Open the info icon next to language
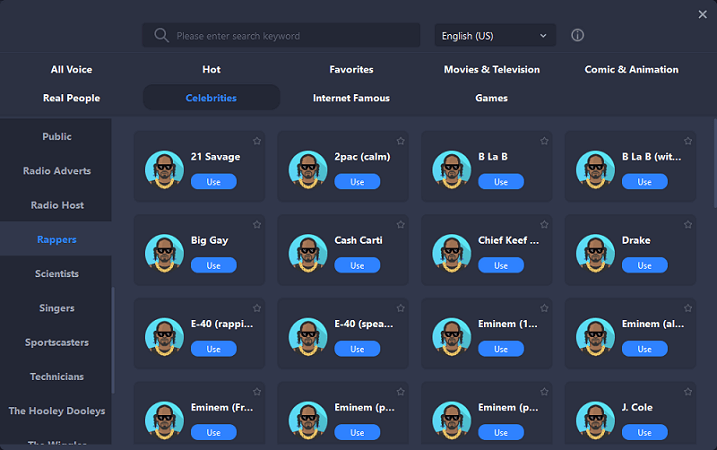717x450 pixels. click(577, 35)
